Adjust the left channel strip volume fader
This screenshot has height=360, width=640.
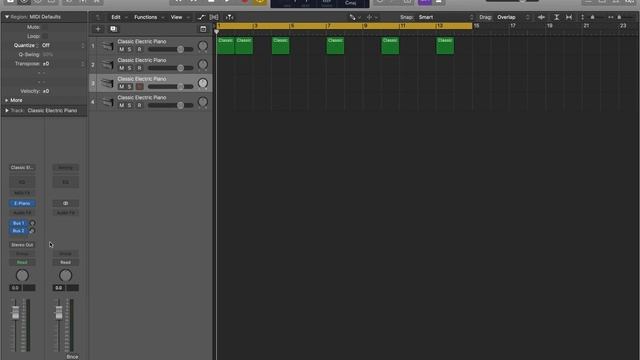point(16,313)
